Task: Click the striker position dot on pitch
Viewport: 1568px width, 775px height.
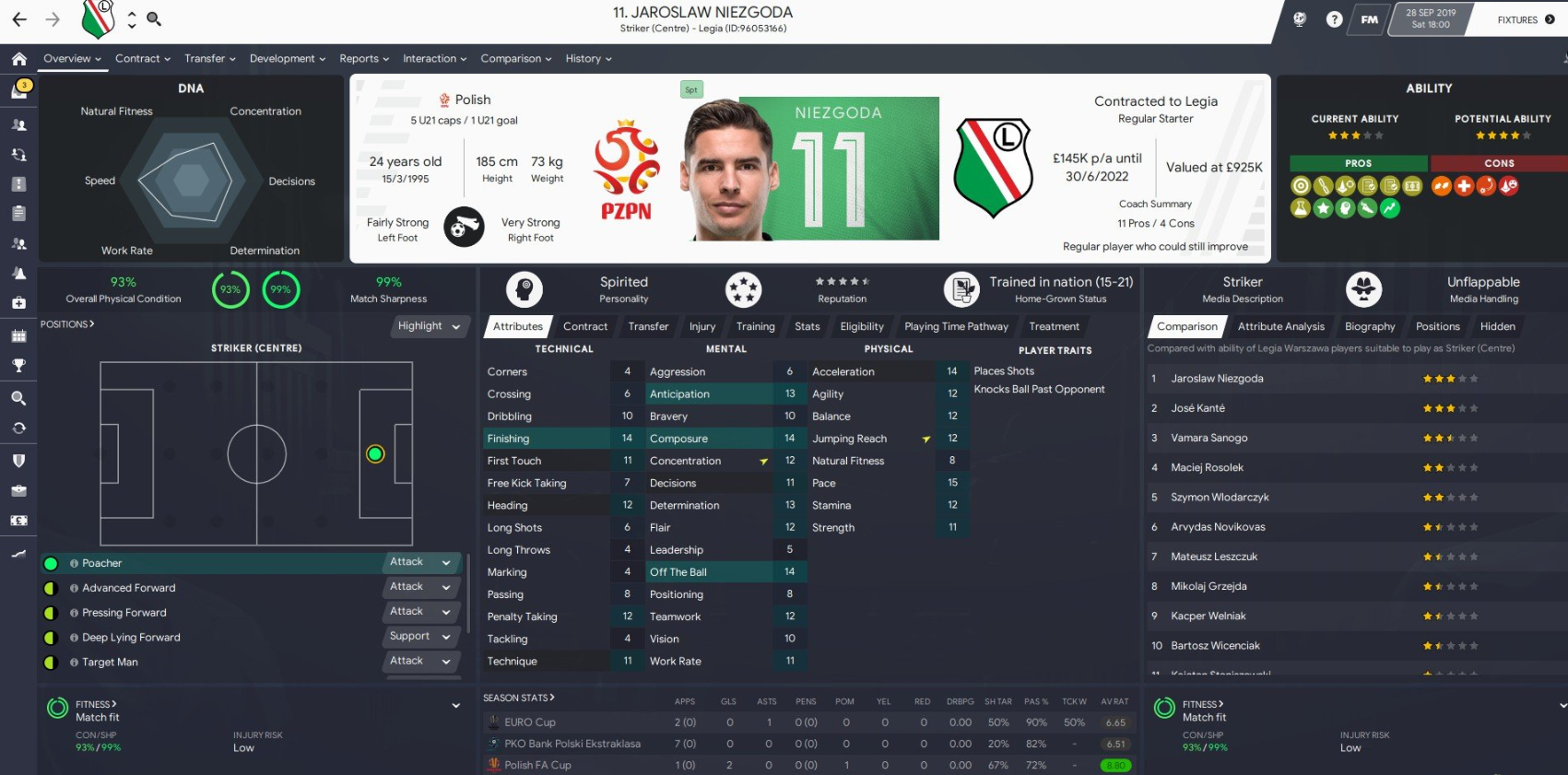Action: tap(375, 453)
